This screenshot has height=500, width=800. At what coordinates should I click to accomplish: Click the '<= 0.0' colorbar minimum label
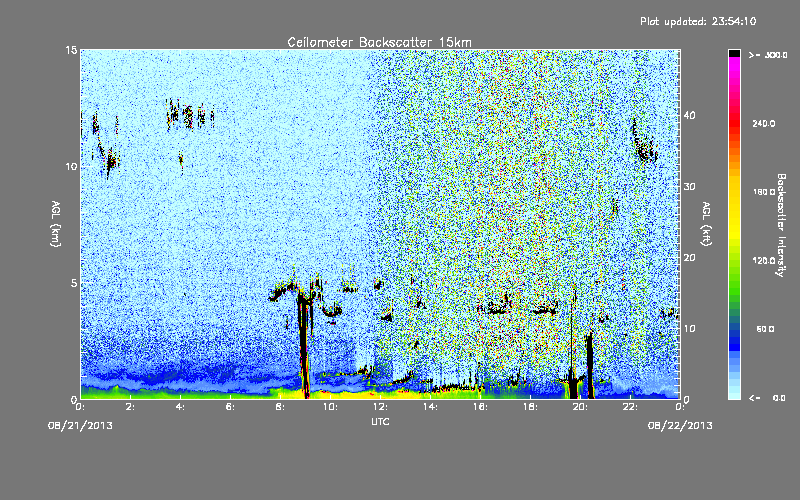(768, 398)
